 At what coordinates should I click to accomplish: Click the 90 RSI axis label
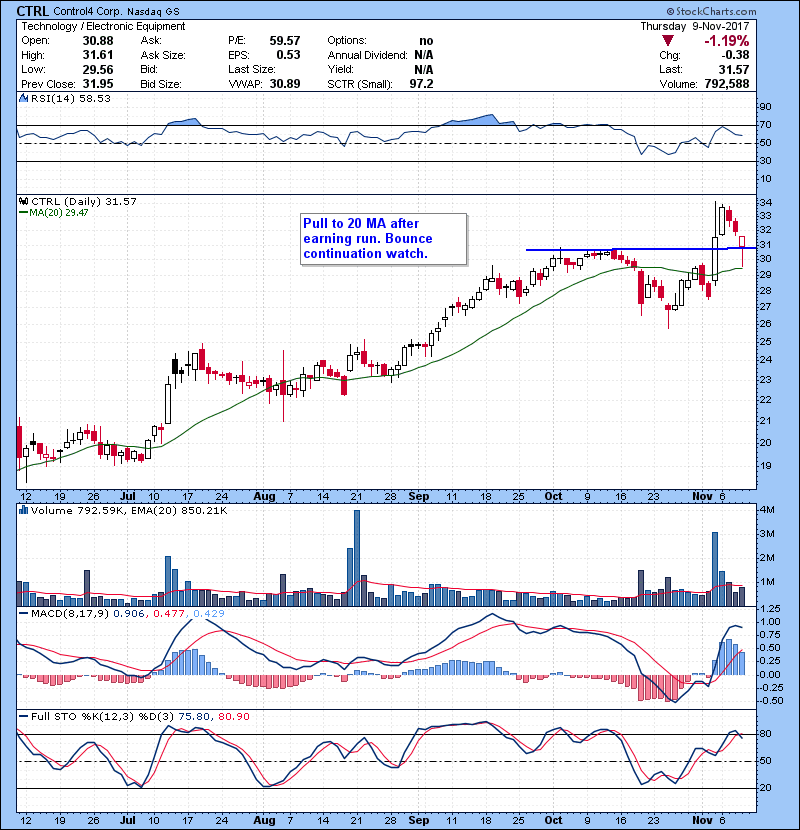pos(766,106)
